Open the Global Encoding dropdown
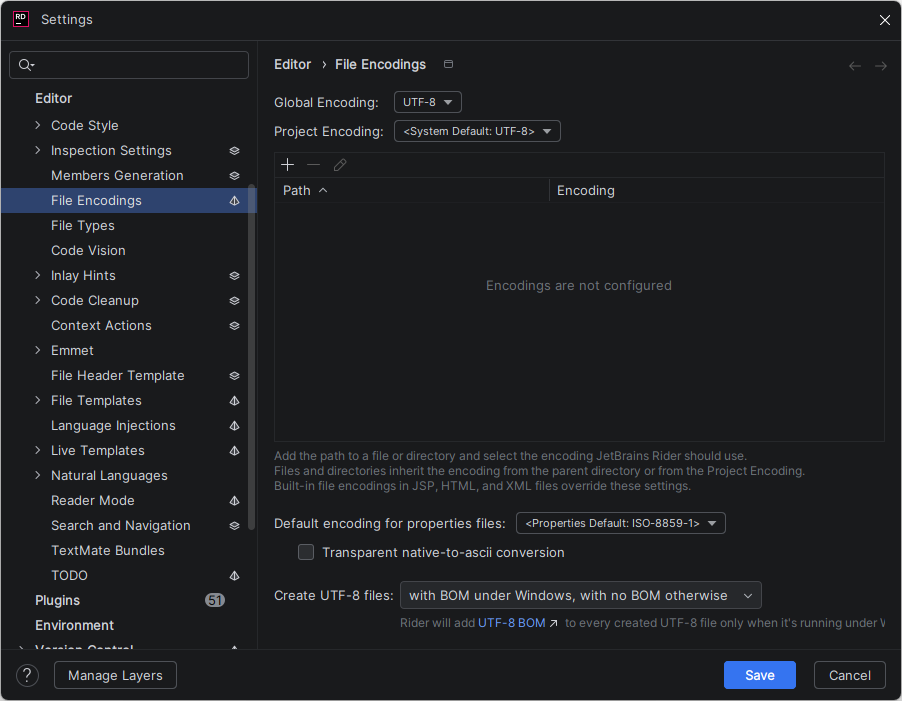 click(428, 101)
